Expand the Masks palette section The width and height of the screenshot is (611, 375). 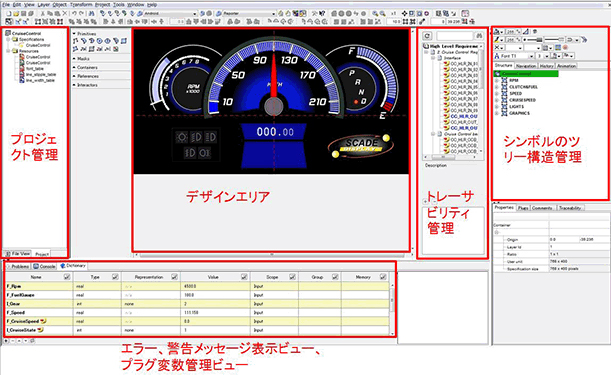(74, 58)
